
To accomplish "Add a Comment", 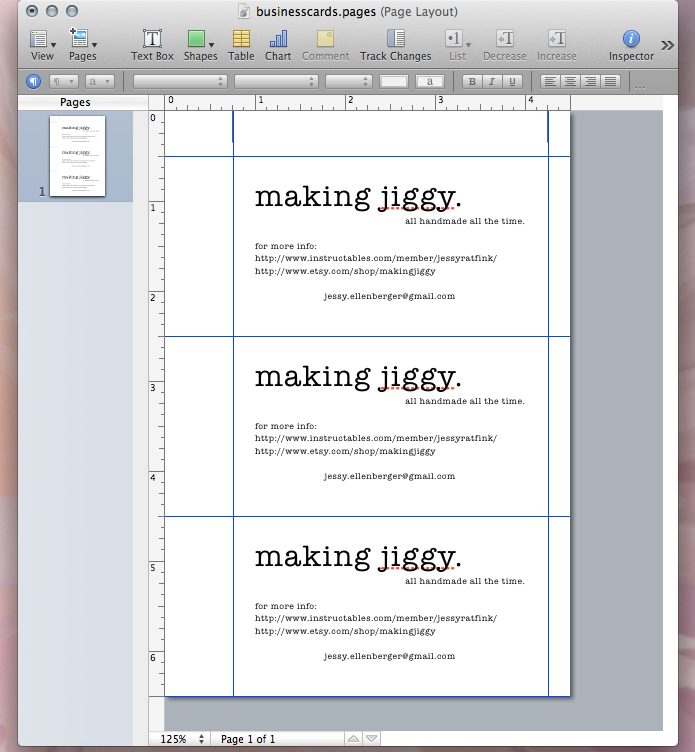I will [325, 46].
